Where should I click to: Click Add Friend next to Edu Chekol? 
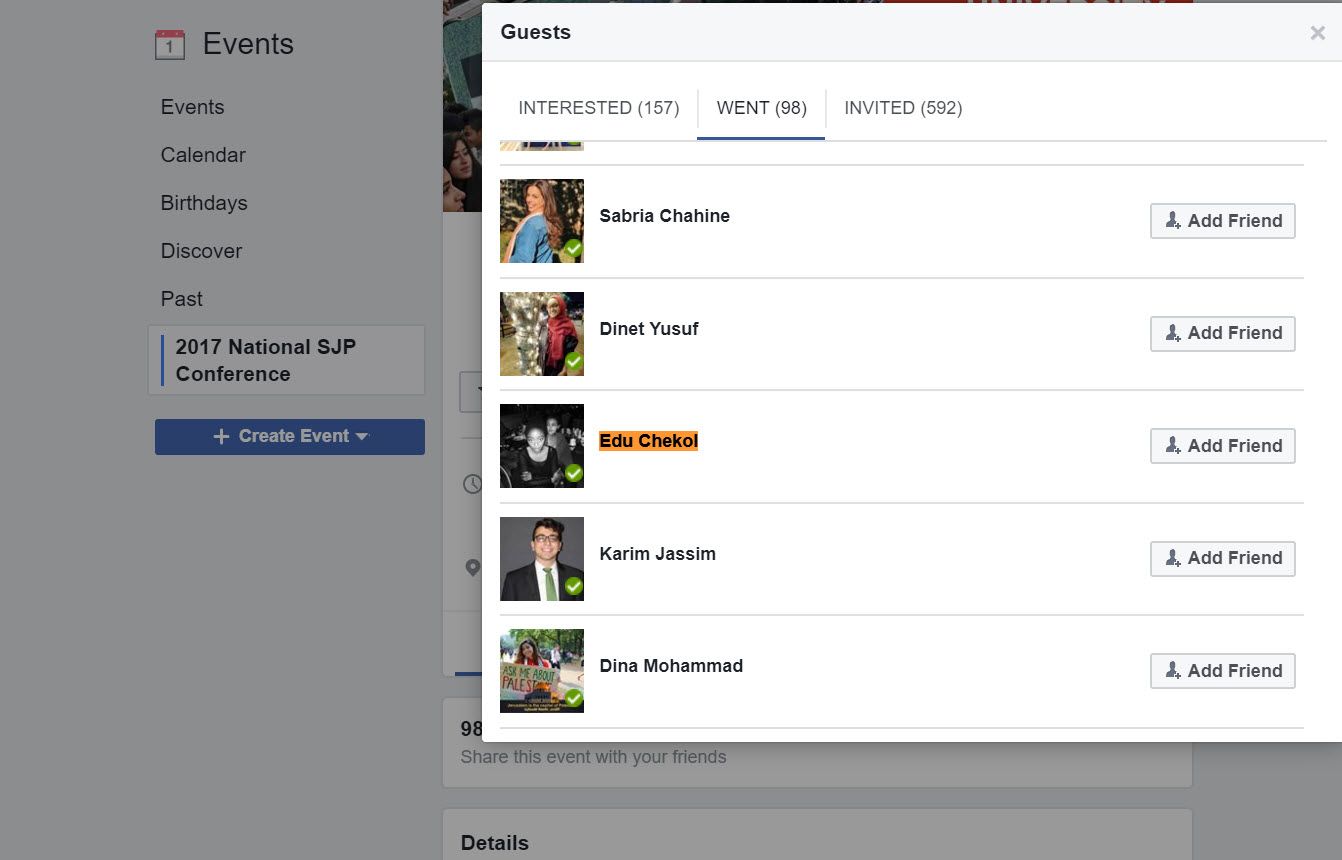click(x=1222, y=446)
